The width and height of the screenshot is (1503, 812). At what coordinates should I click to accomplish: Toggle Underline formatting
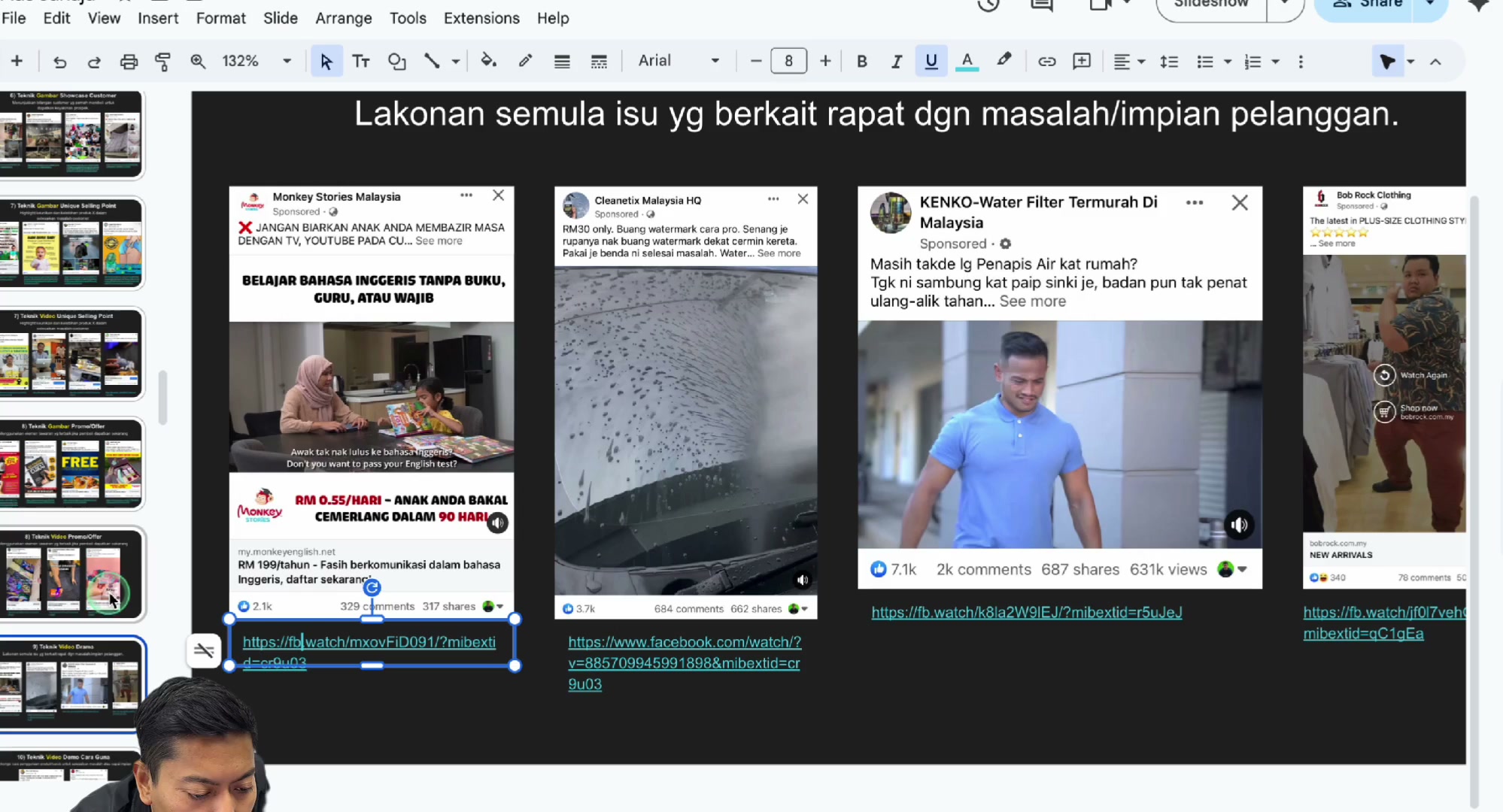[931, 62]
